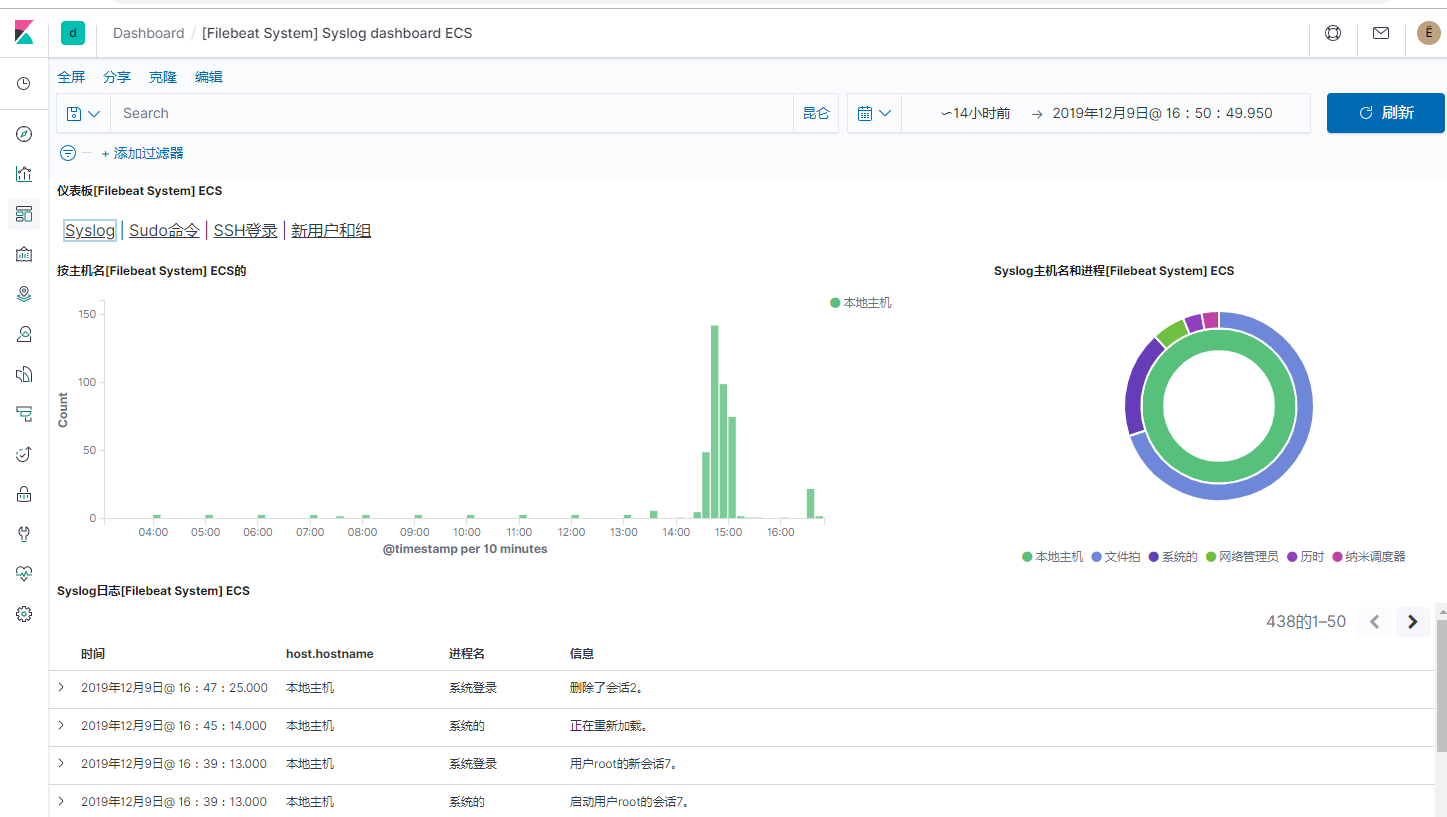Toggle 历时 legend item in donut chart
This screenshot has width=1447, height=817.
(1305, 557)
